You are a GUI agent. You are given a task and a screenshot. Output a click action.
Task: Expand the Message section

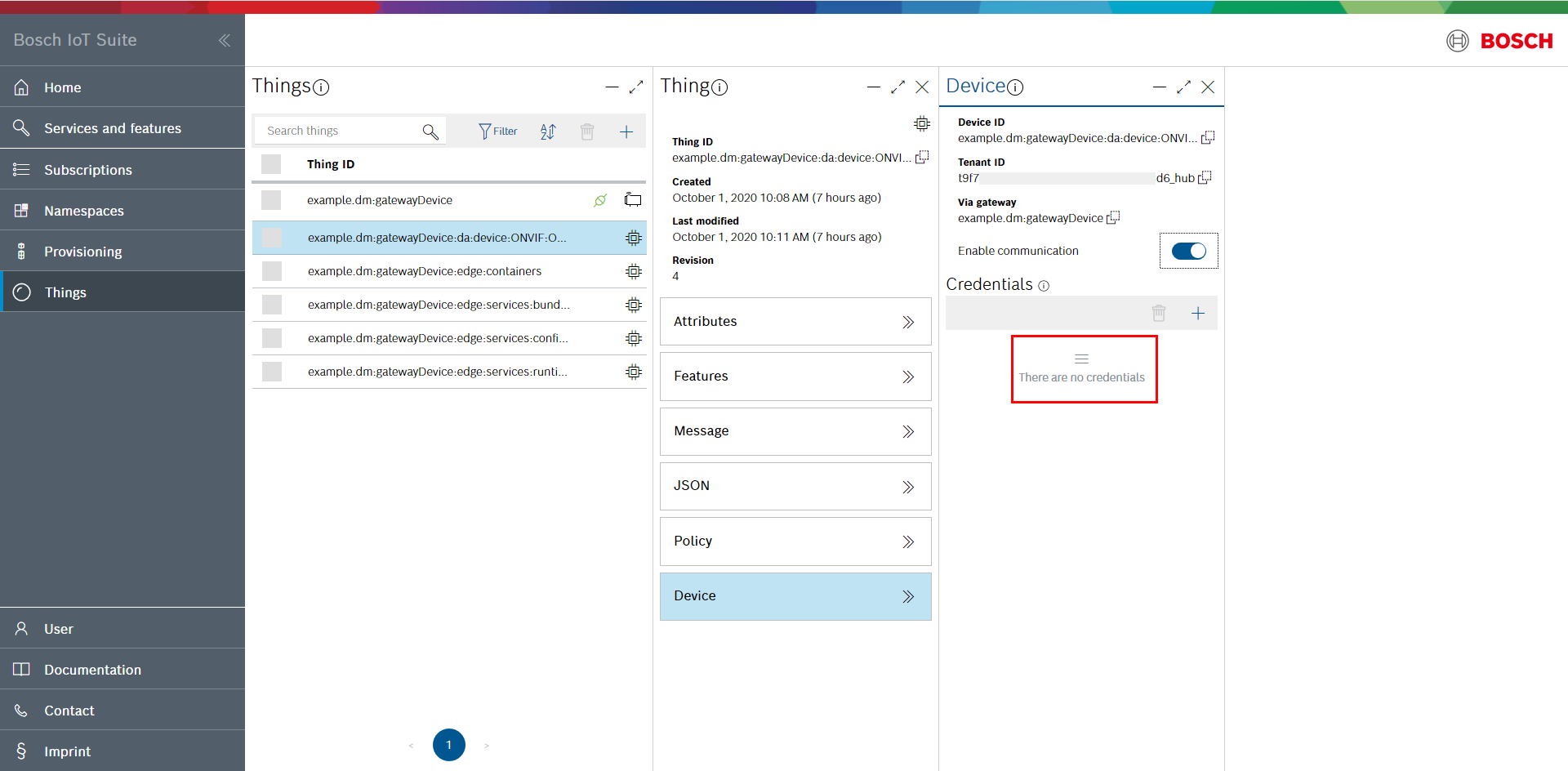[795, 431]
